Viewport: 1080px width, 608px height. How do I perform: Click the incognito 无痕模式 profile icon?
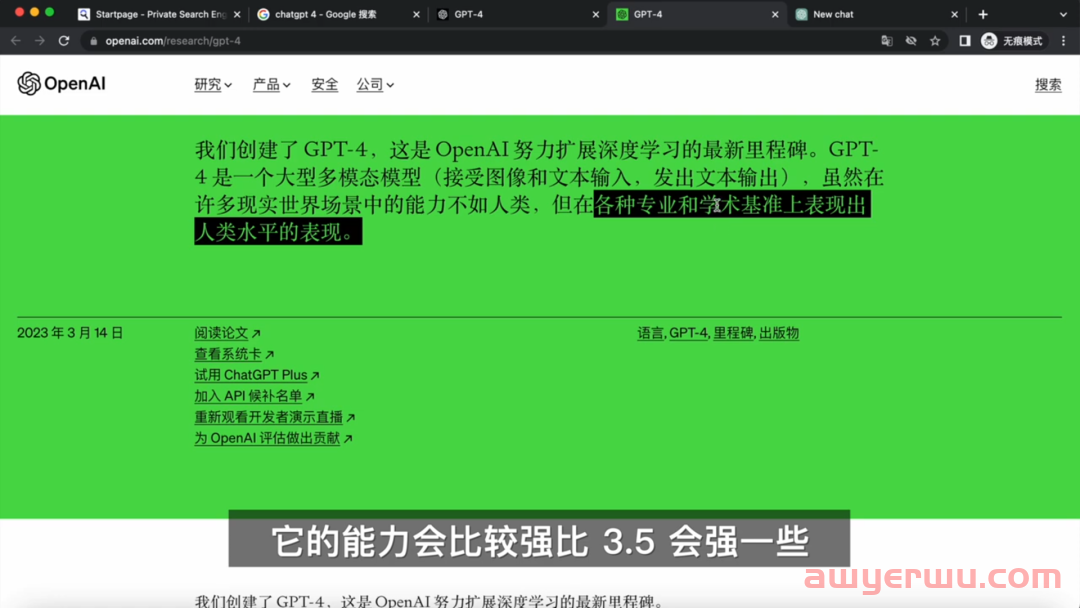pyautogui.click(x=1012, y=41)
